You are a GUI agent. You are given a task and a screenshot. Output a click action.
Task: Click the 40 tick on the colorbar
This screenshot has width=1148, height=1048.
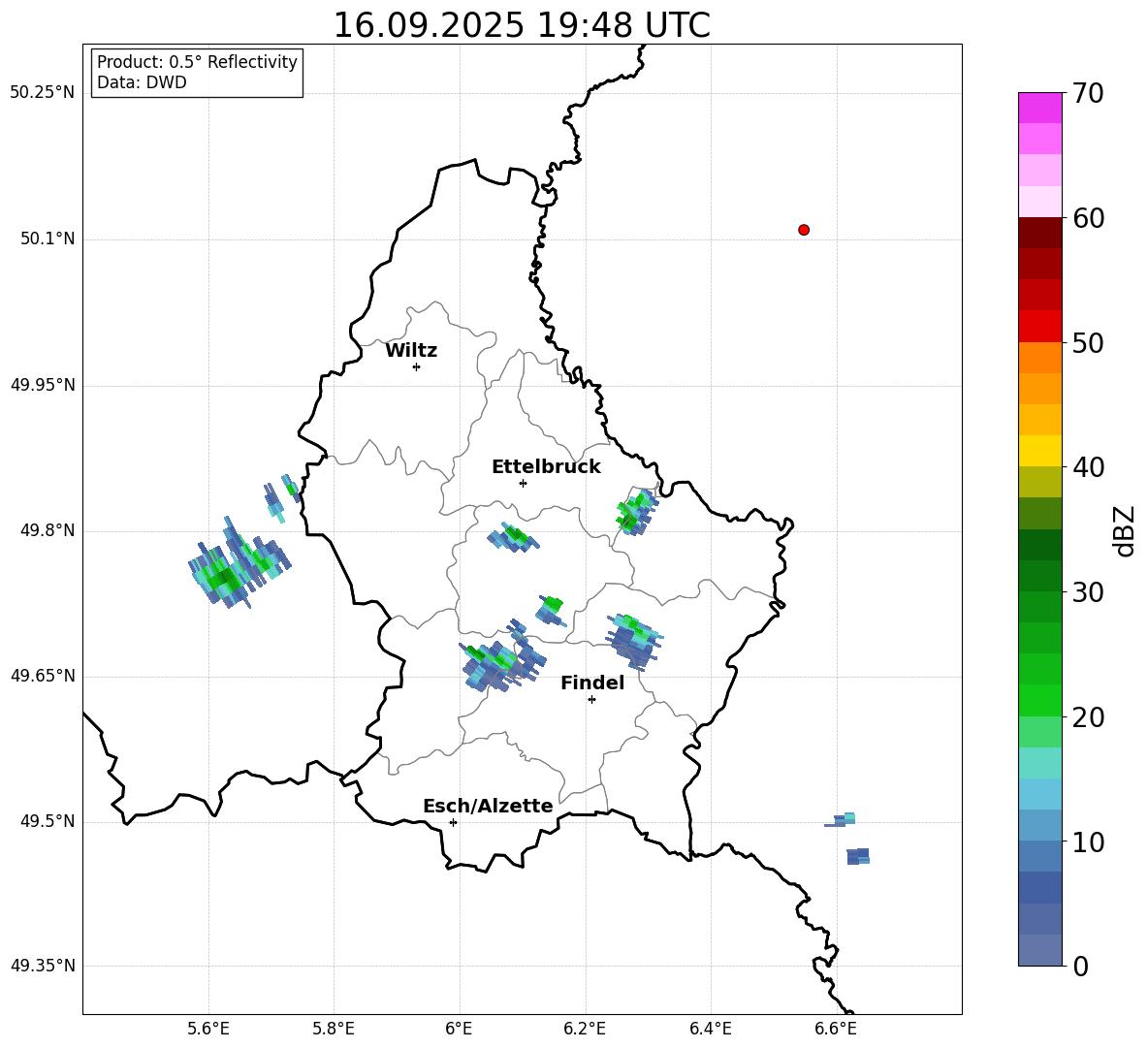[1088, 467]
